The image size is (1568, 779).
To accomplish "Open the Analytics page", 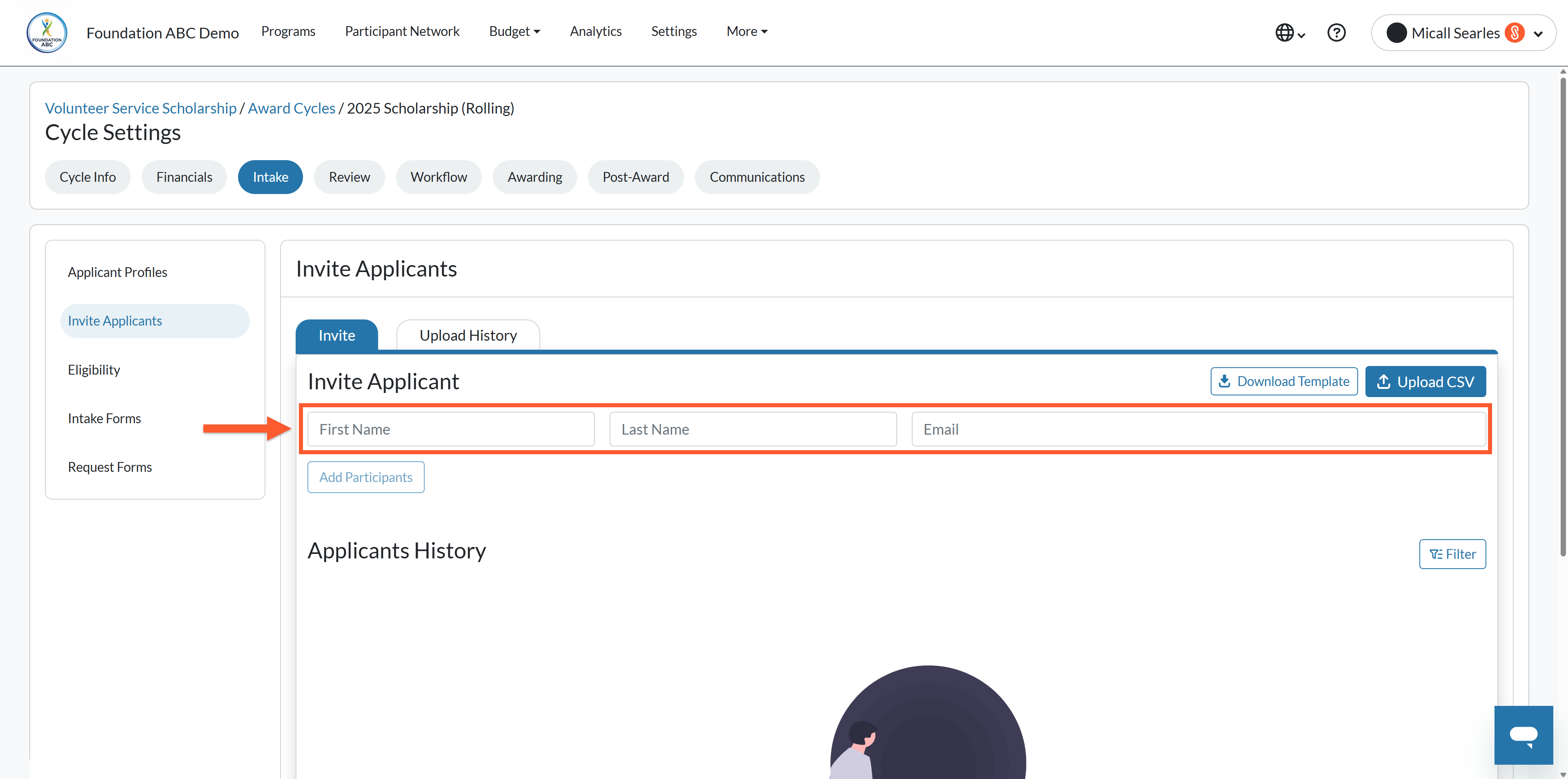I will pos(595,31).
